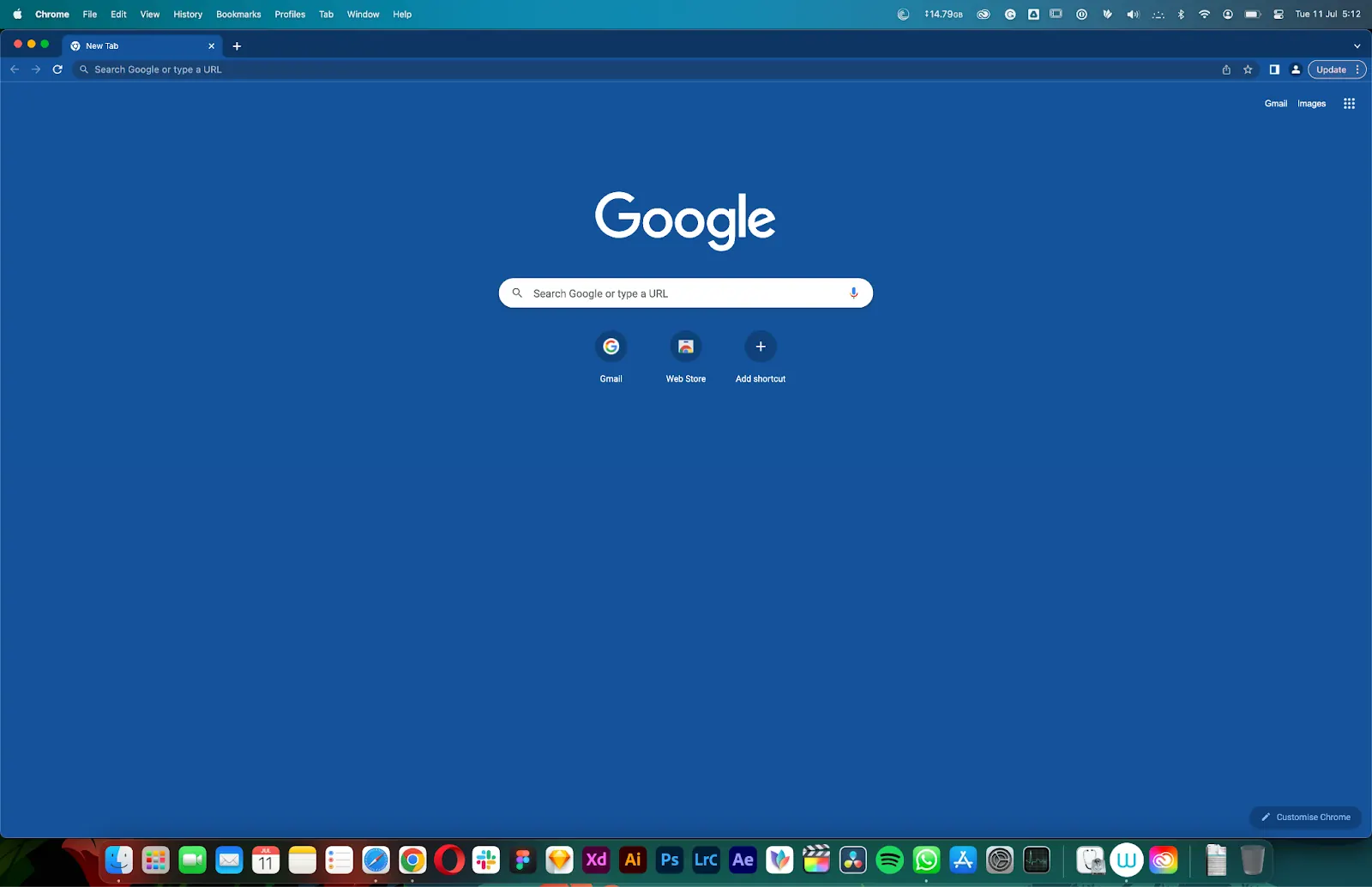Image resolution: width=1372 pixels, height=887 pixels.
Task: Open macOS Control Centre toggle icon
Action: (1279, 15)
